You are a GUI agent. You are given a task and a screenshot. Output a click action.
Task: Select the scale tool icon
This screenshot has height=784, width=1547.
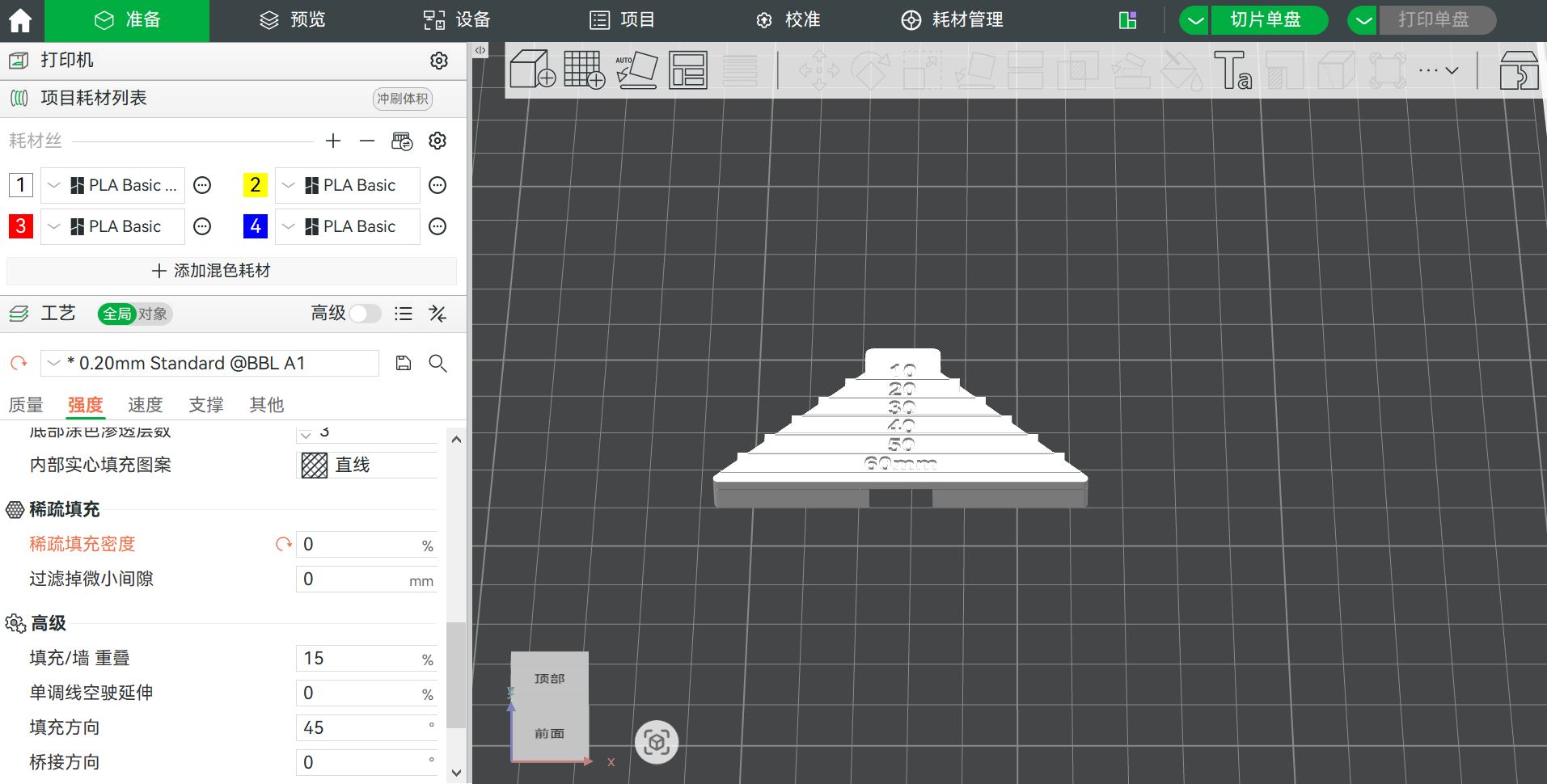coord(922,70)
